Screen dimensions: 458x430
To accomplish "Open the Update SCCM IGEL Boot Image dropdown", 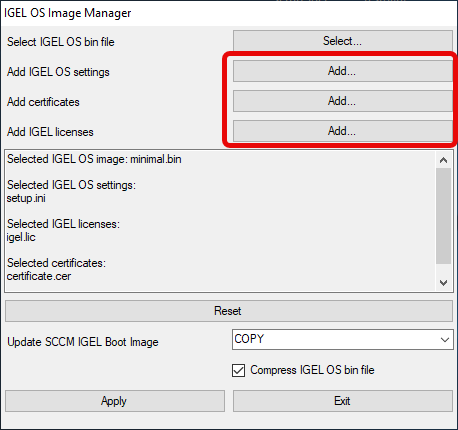I will 343,339.
